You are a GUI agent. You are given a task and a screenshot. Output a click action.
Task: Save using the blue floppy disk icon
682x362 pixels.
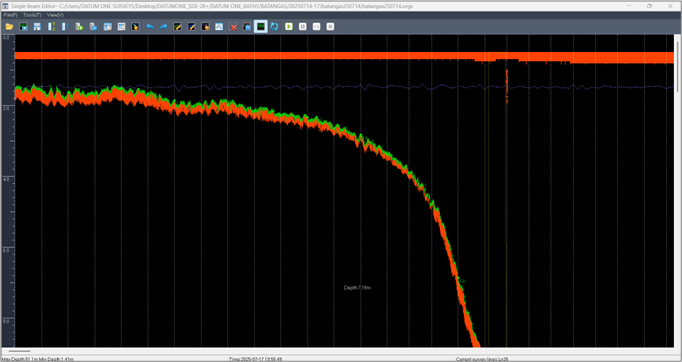[x=37, y=27]
